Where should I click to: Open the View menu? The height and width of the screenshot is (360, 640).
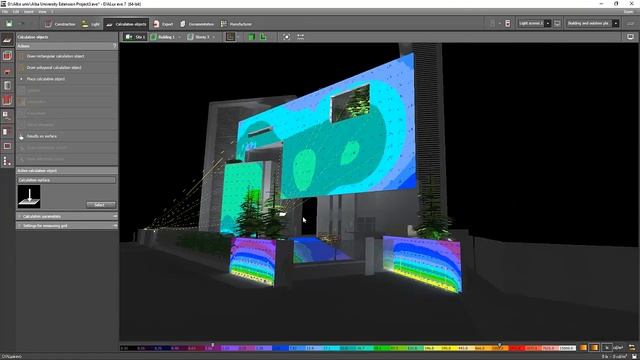click(x=42, y=12)
